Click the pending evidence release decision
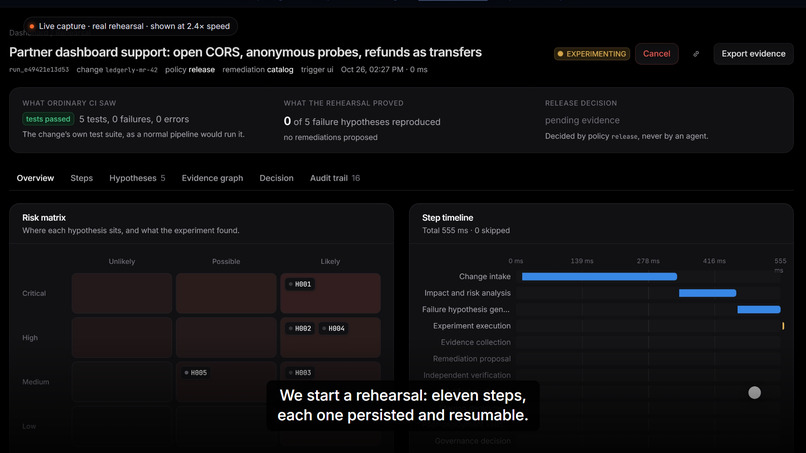 pyautogui.click(x=582, y=120)
